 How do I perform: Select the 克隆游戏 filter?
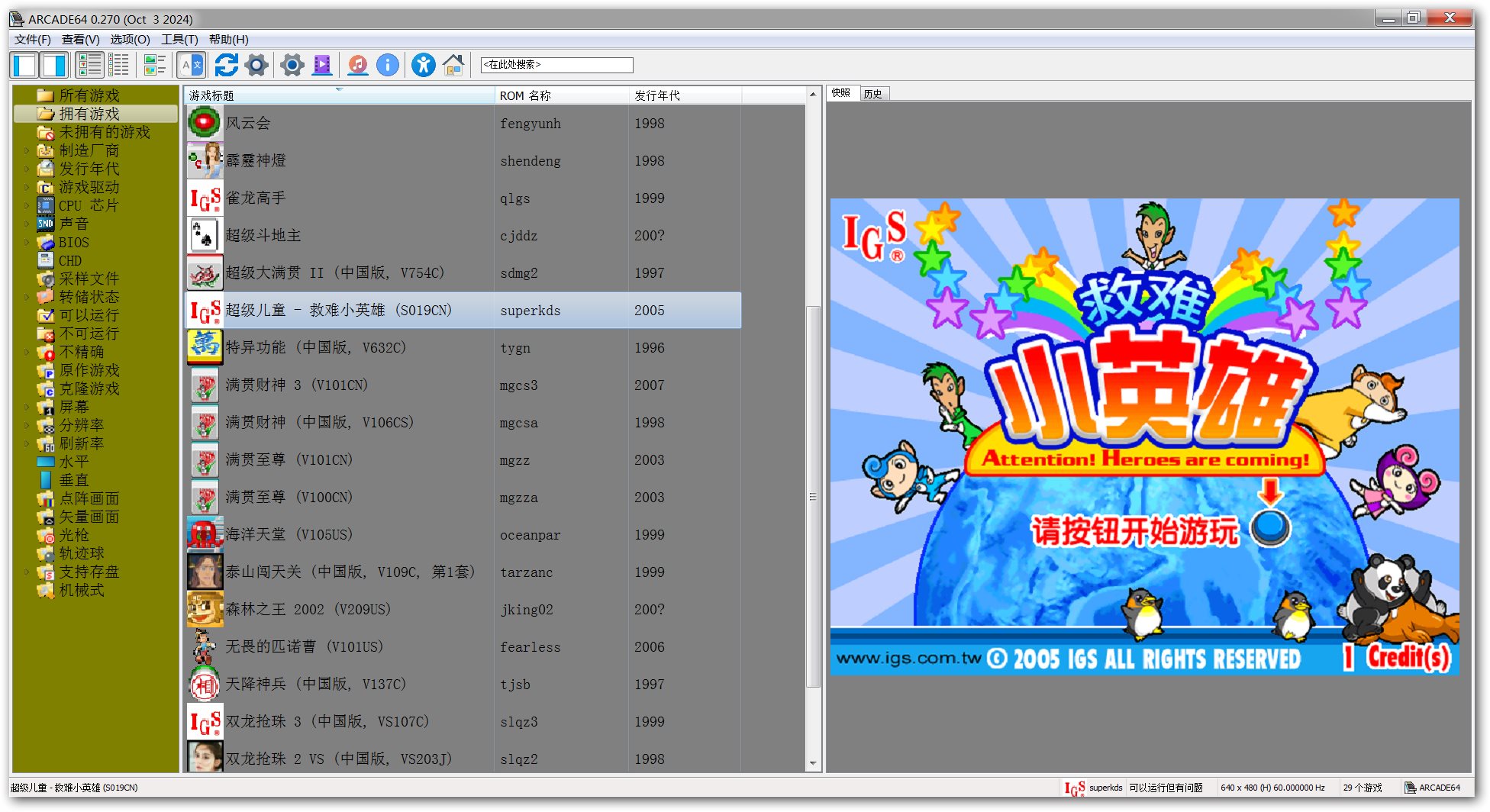coord(79,388)
